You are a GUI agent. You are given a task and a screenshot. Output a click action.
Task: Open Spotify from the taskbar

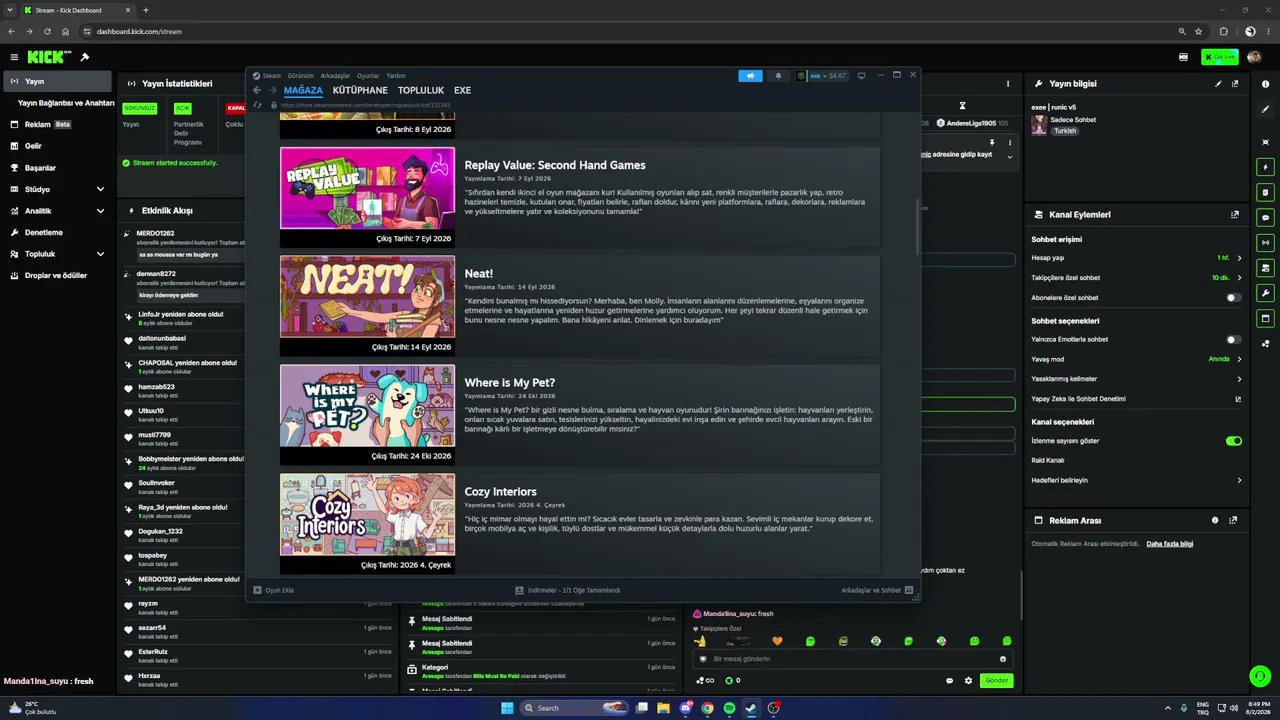click(729, 708)
